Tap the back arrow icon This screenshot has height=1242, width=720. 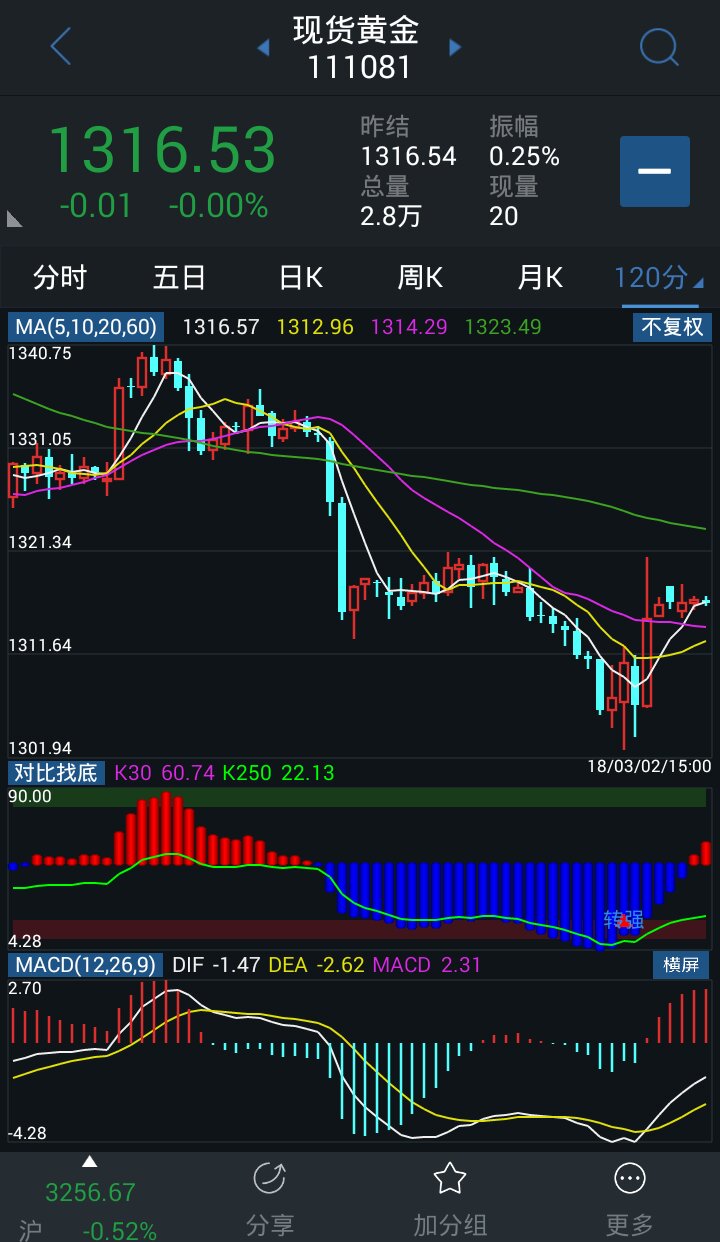pyautogui.click(x=61, y=46)
